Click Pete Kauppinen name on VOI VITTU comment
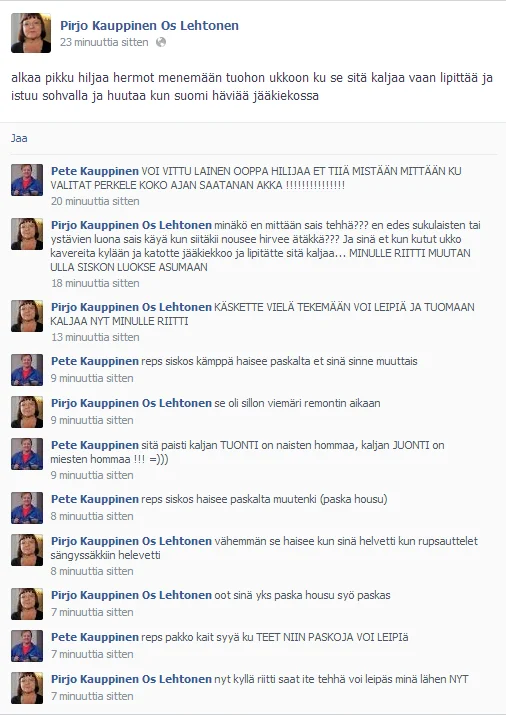The height and width of the screenshot is (715, 506). [x=95, y=171]
